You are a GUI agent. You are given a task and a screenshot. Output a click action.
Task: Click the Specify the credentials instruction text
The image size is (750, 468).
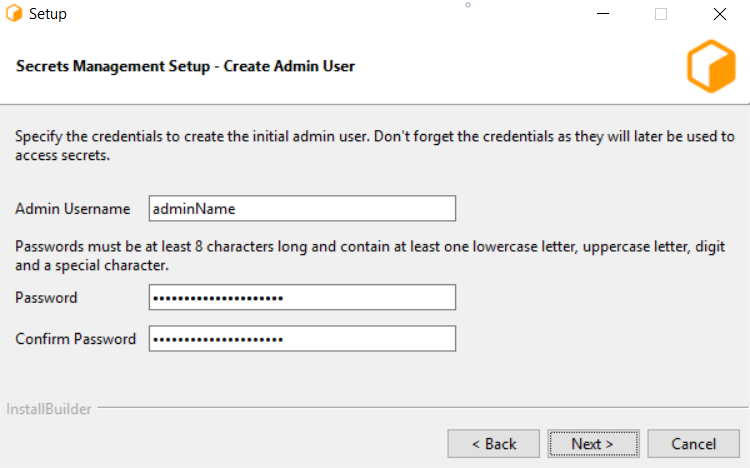(x=375, y=145)
